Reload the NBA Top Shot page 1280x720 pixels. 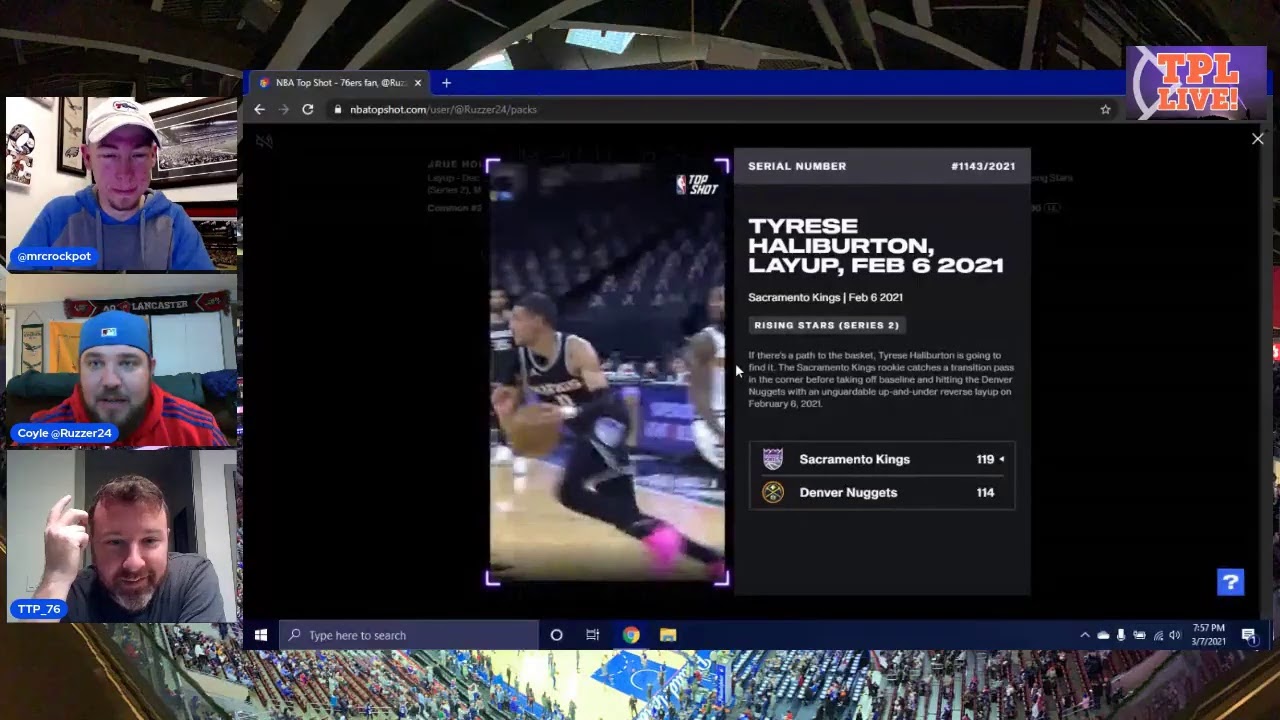point(308,109)
